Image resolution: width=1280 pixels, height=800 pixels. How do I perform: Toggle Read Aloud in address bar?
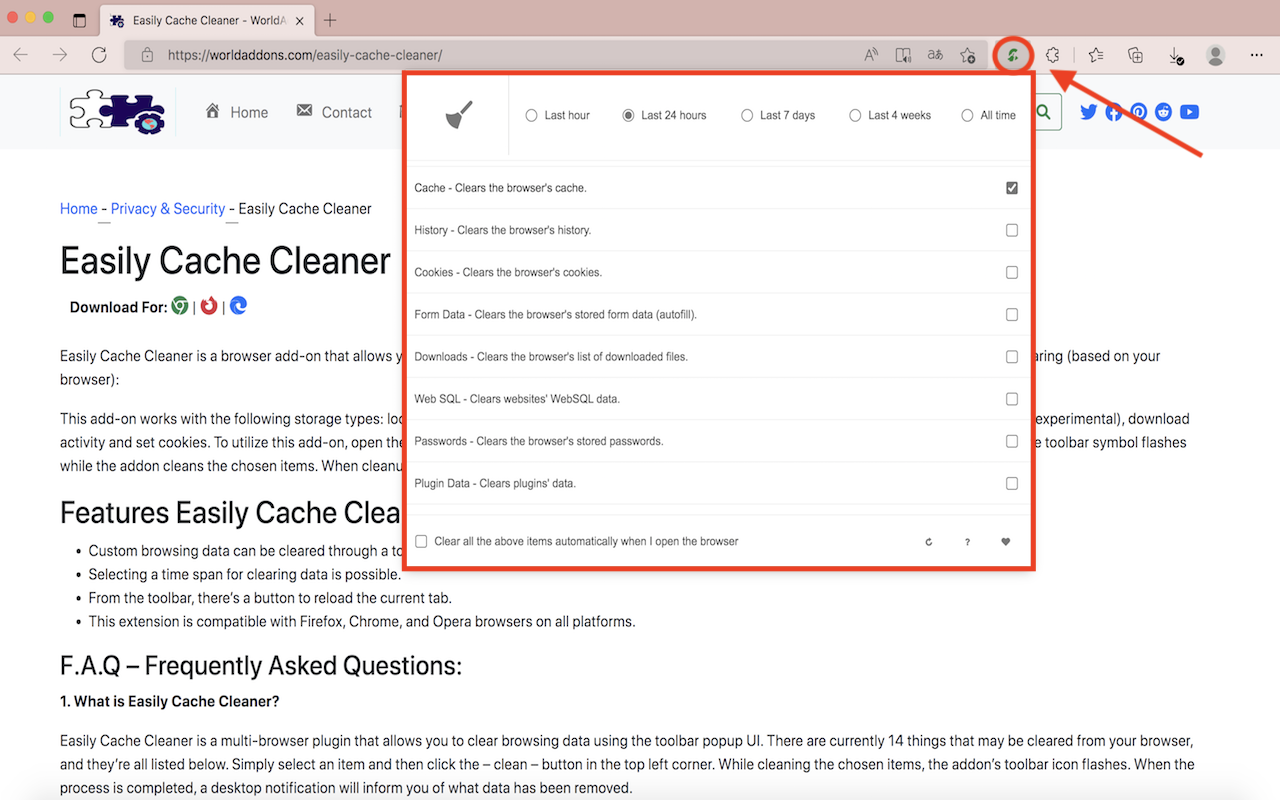pos(871,55)
